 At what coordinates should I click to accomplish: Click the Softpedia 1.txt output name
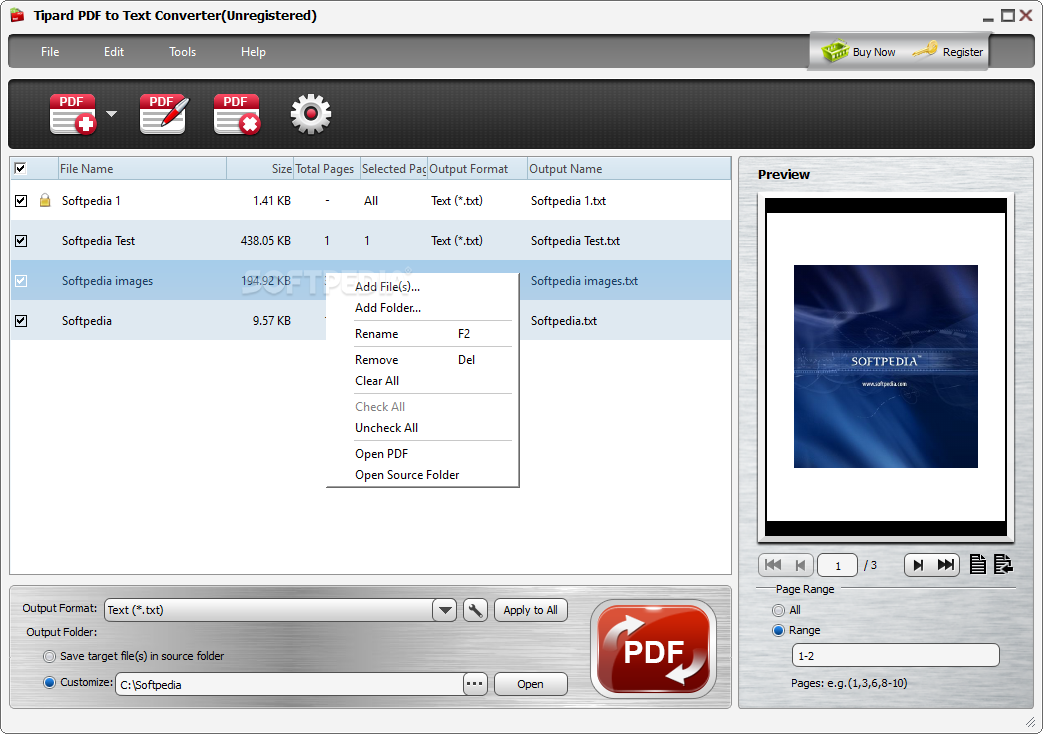(x=568, y=200)
